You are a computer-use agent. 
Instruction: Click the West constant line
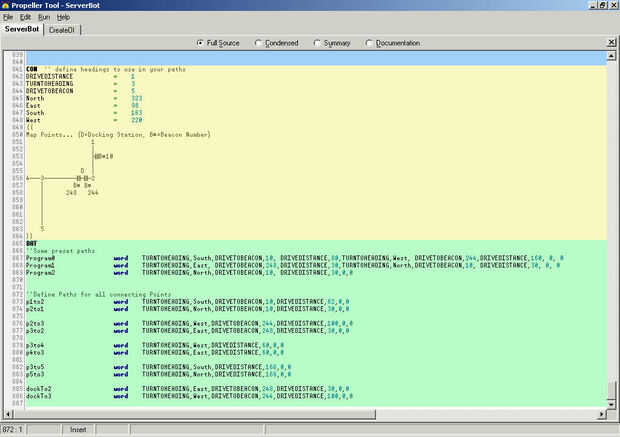pos(84,120)
